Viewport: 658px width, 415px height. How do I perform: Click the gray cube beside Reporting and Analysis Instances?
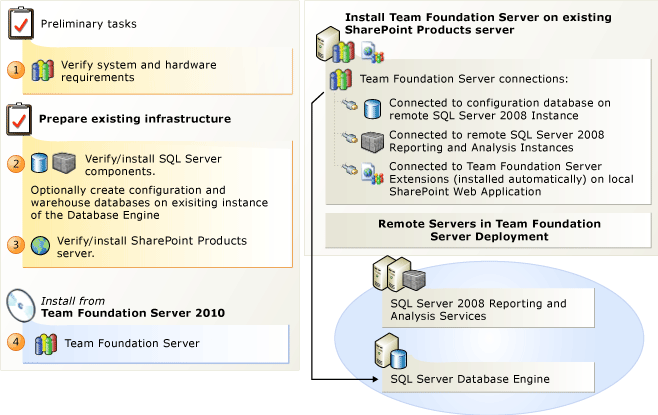pos(373,142)
